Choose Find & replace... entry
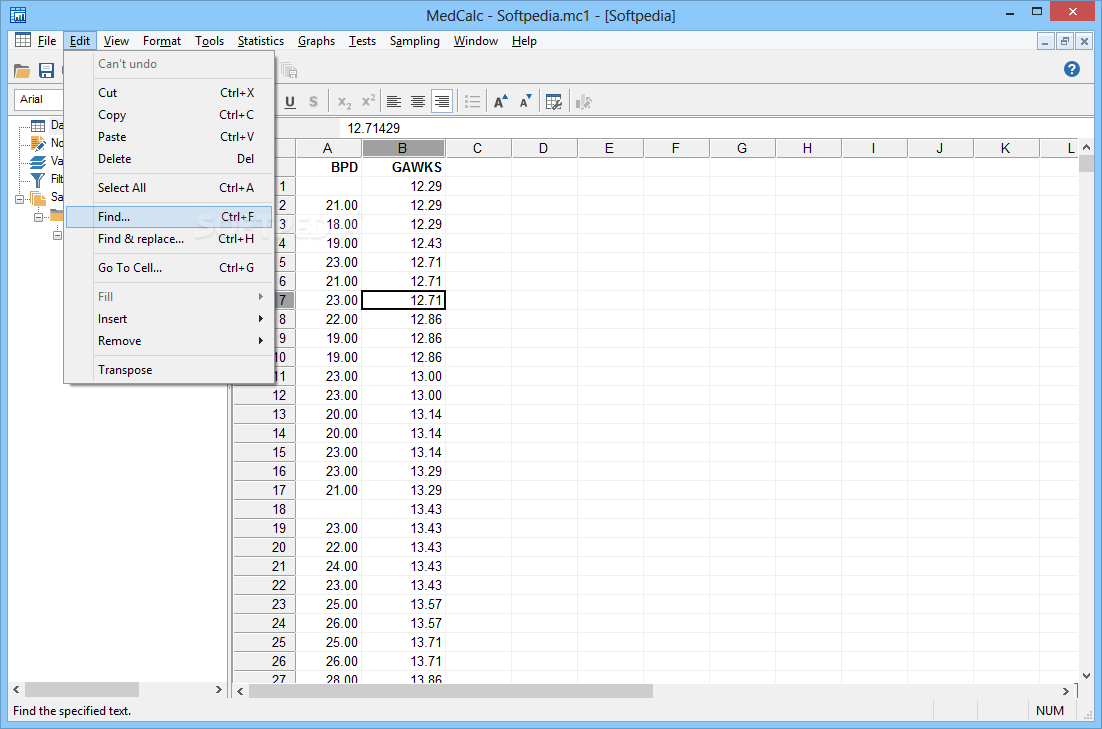 169,239
